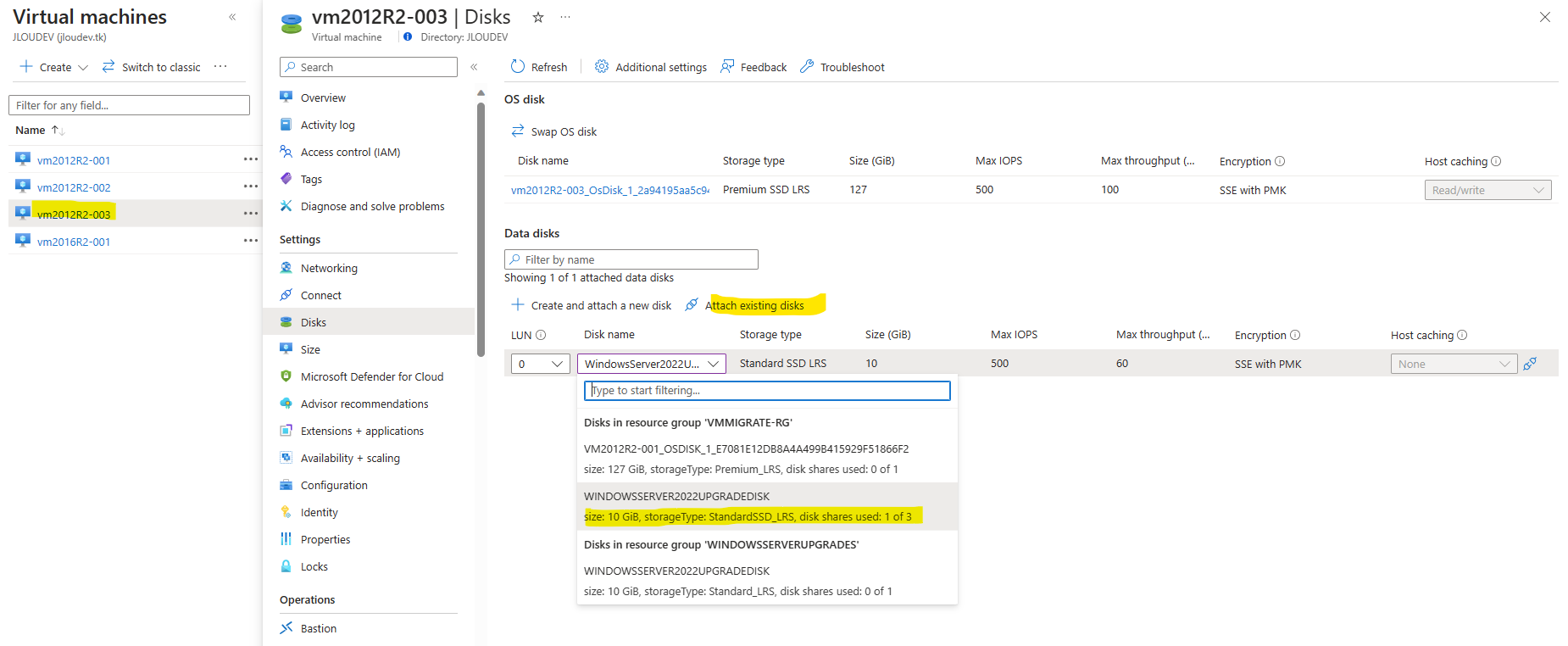Viewport: 1568px width, 646px height.
Task: Click the Feedback icon
Action: coord(727,66)
